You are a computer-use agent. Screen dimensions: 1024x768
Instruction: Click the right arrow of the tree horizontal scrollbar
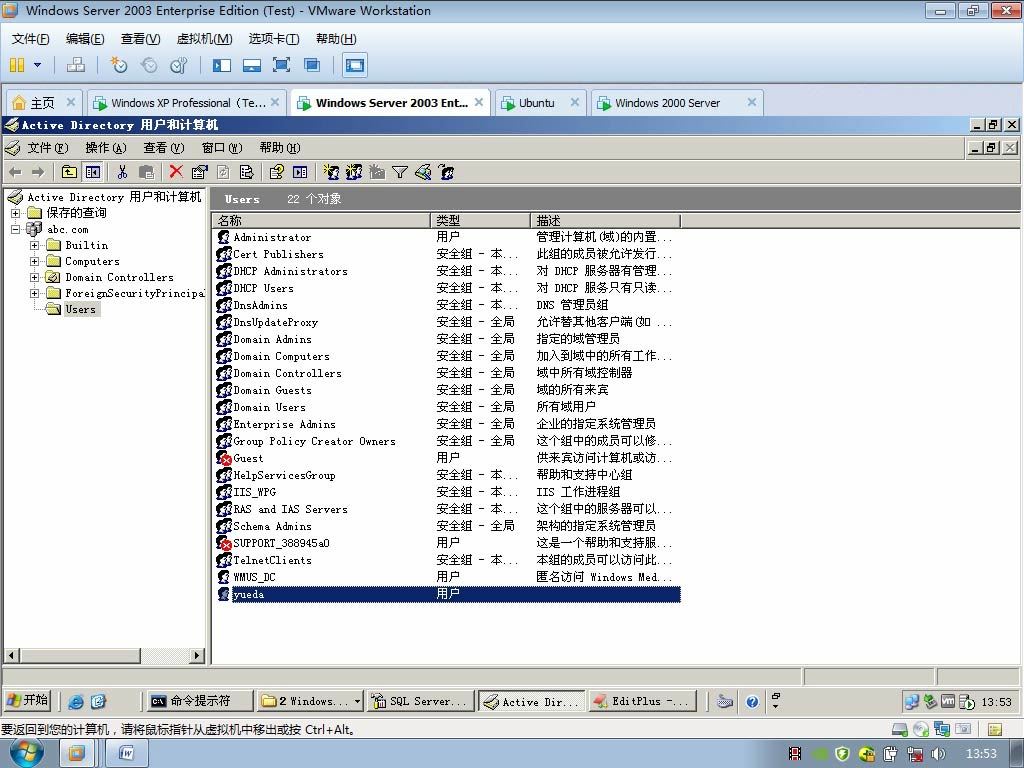click(197, 655)
